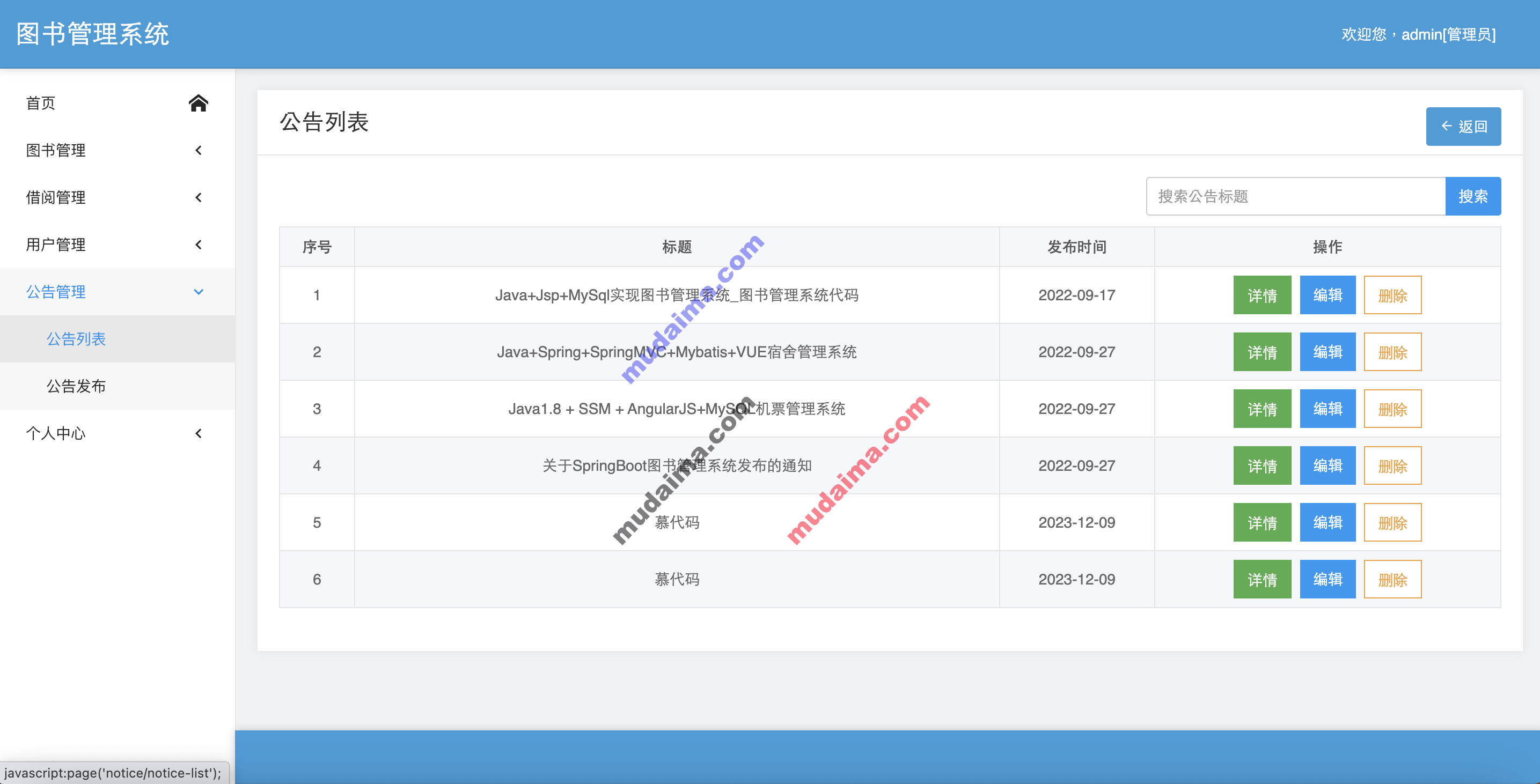Screen dimensions: 1540x784
Task: View 详情 of the SpringBoot notice row 4
Action: (x=1262, y=465)
